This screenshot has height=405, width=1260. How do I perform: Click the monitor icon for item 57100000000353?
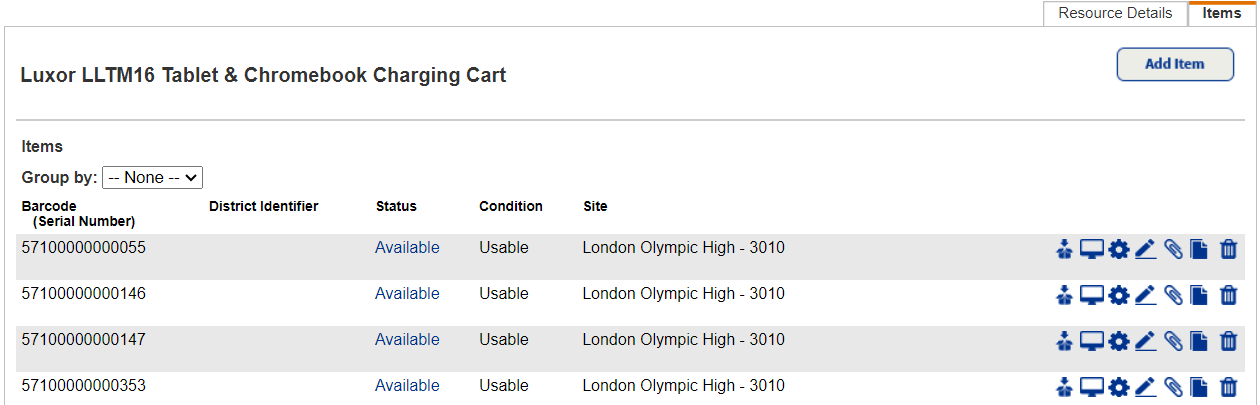tap(1092, 387)
